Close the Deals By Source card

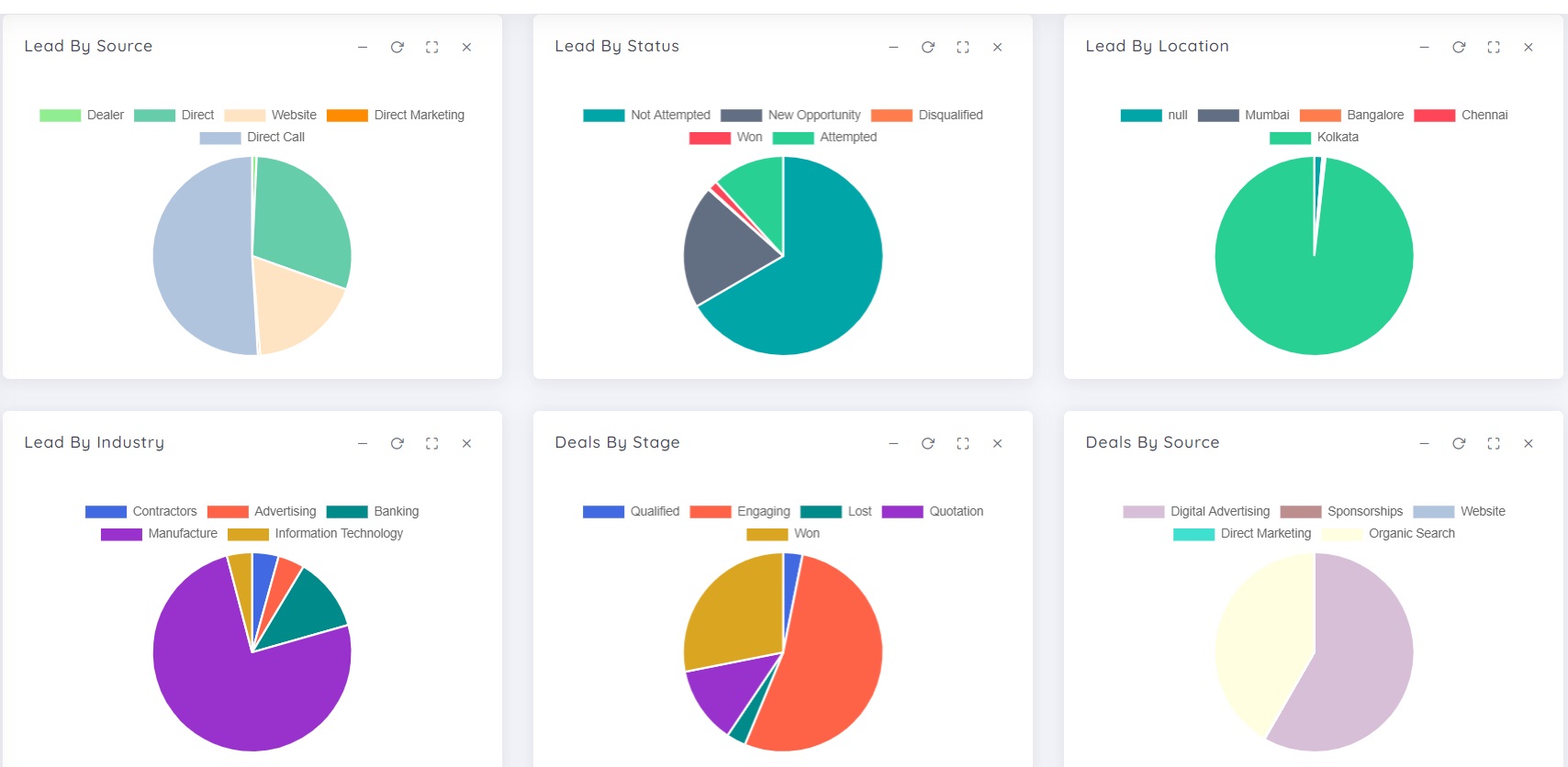tap(1529, 443)
